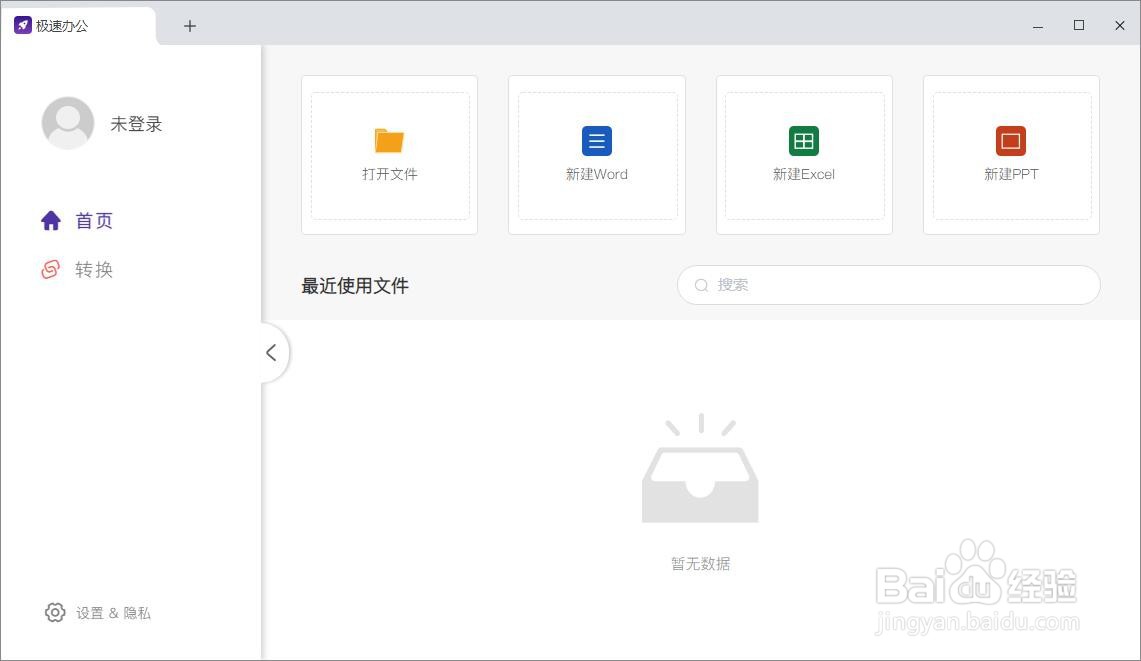Click the convert icon beside 转换
The height and width of the screenshot is (661, 1141).
click(x=51, y=269)
